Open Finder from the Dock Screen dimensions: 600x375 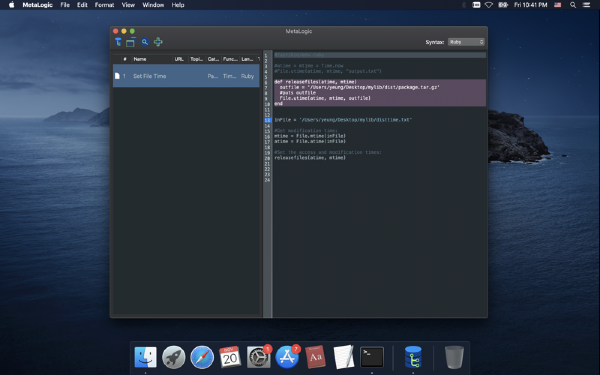coord(145,357)
